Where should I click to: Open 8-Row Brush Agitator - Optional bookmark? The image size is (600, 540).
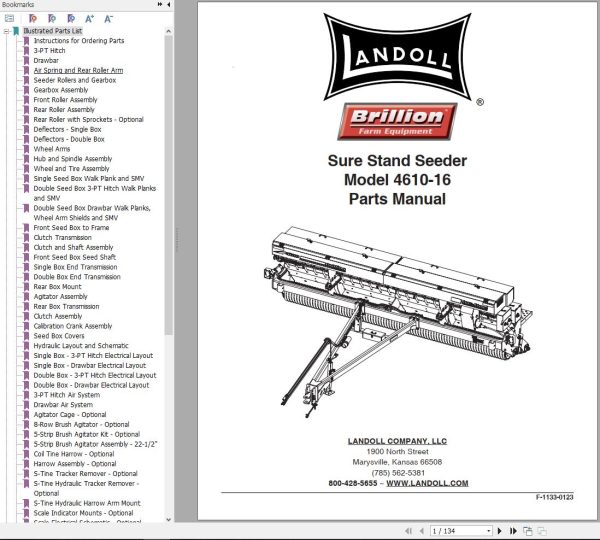click(x=82, y=424)
